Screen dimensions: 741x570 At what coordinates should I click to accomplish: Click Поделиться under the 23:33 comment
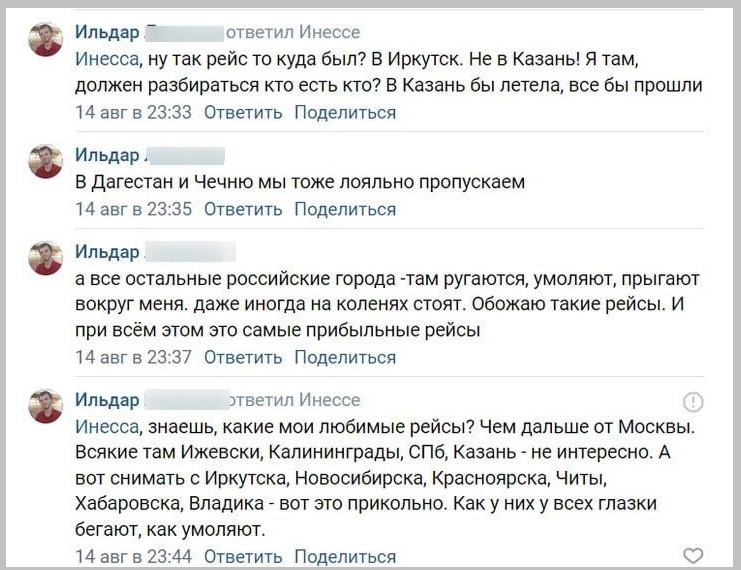click(x=345, y=112)
